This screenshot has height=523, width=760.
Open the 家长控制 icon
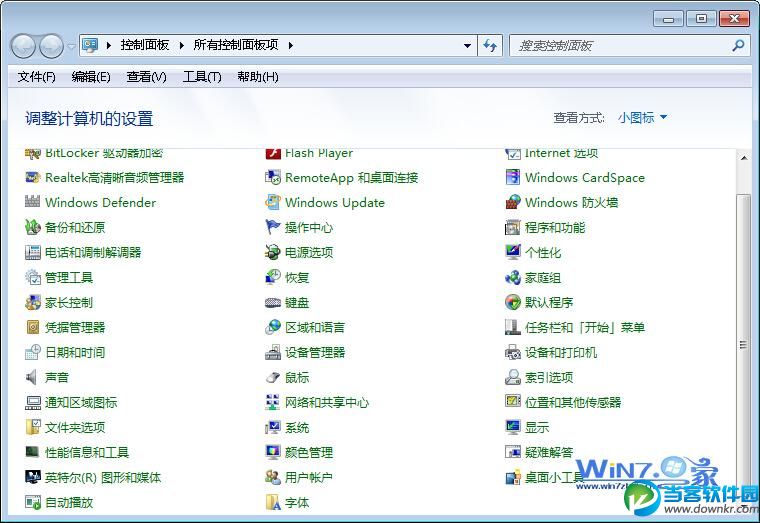pos(32,302)
